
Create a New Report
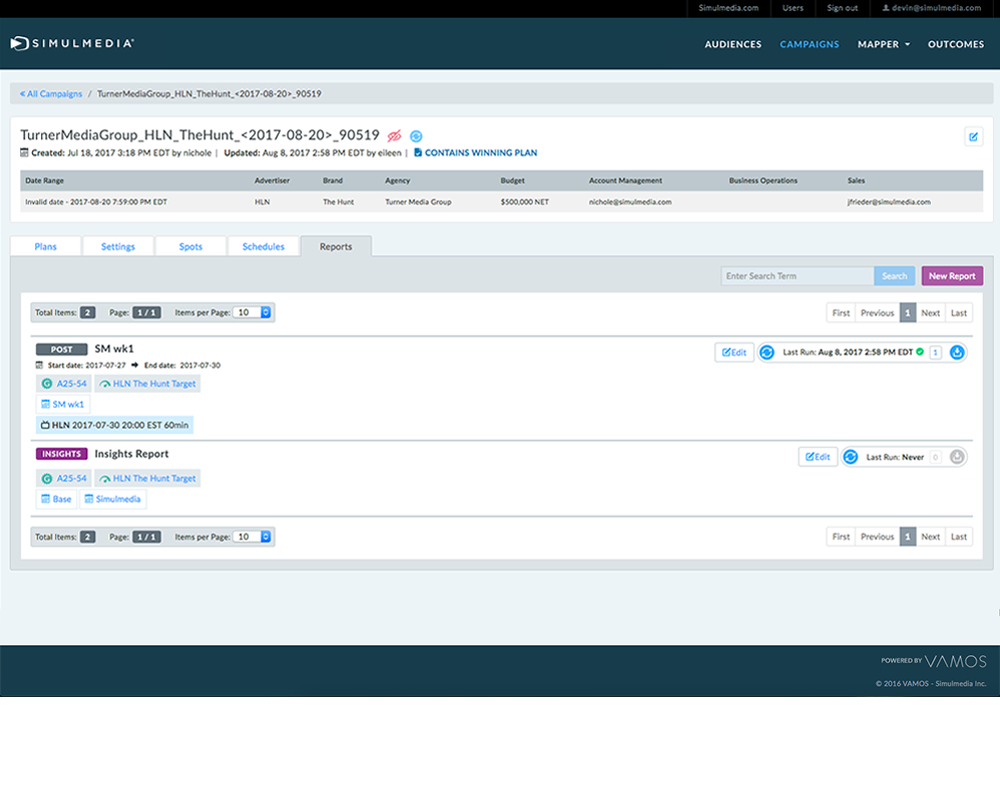(952, 276)
